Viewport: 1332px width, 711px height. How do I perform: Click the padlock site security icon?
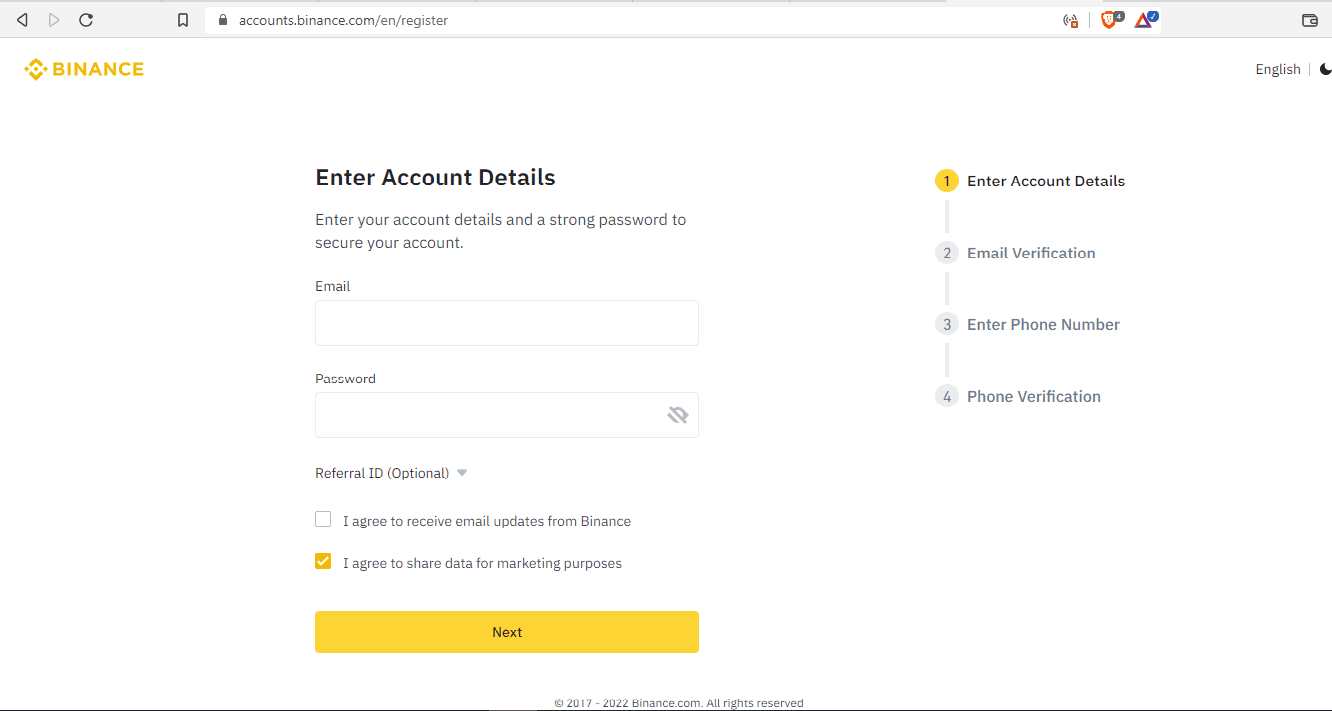tap(222, 20)
